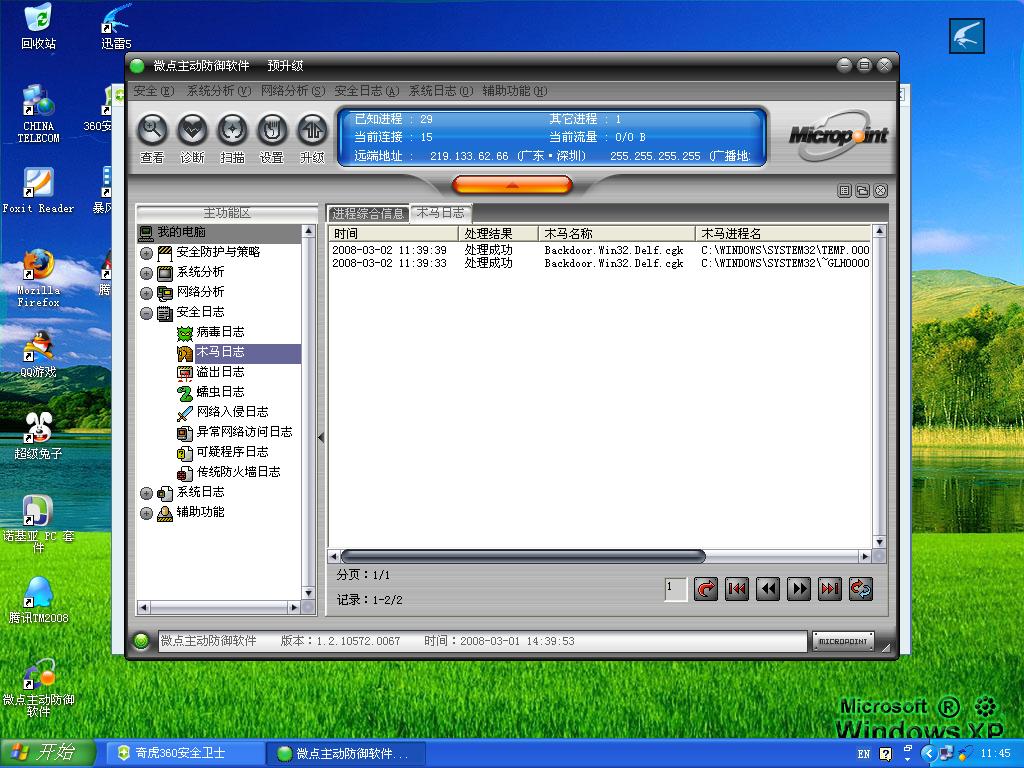Open 异常网络访问日志 entry
Viewport: 1024px width, 768px height.
pos(244,432)
